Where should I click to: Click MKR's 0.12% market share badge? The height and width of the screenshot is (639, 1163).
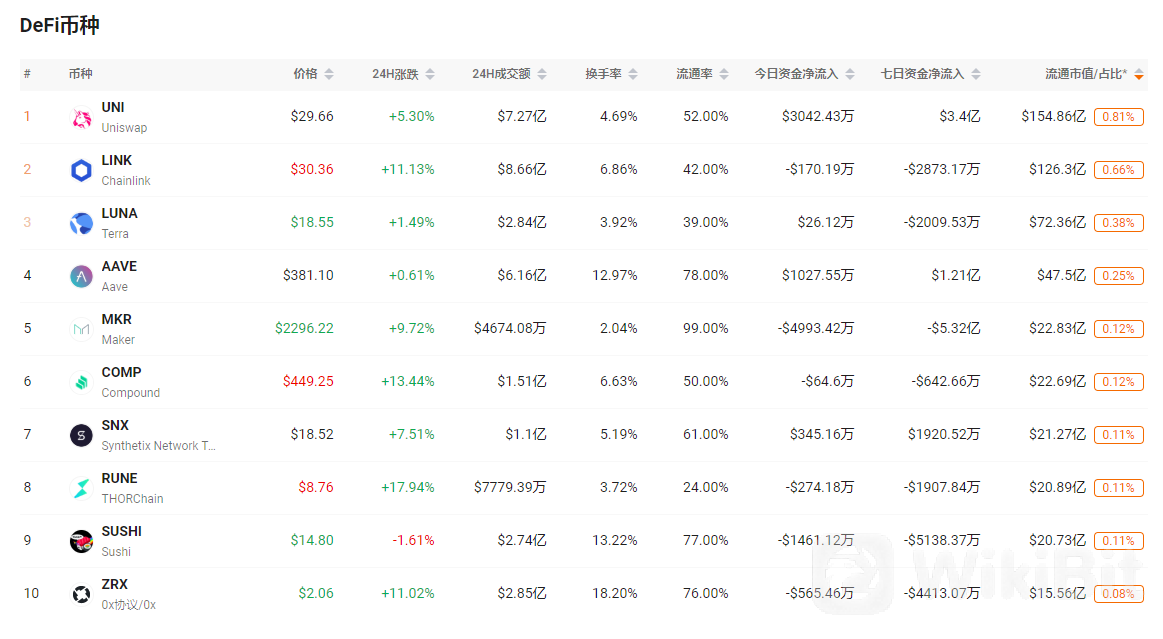[1118, 329]
